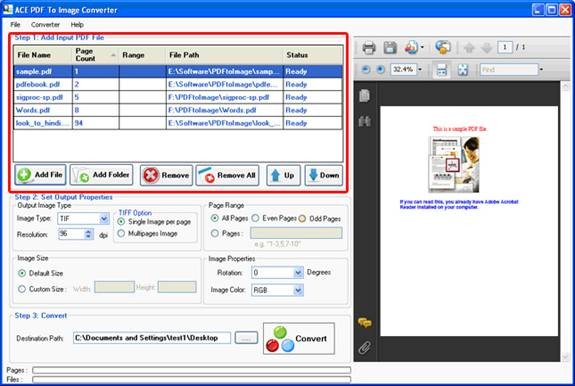Increase resolution with the stepper up arrow
575x386 pixels.
click(88, 231)
